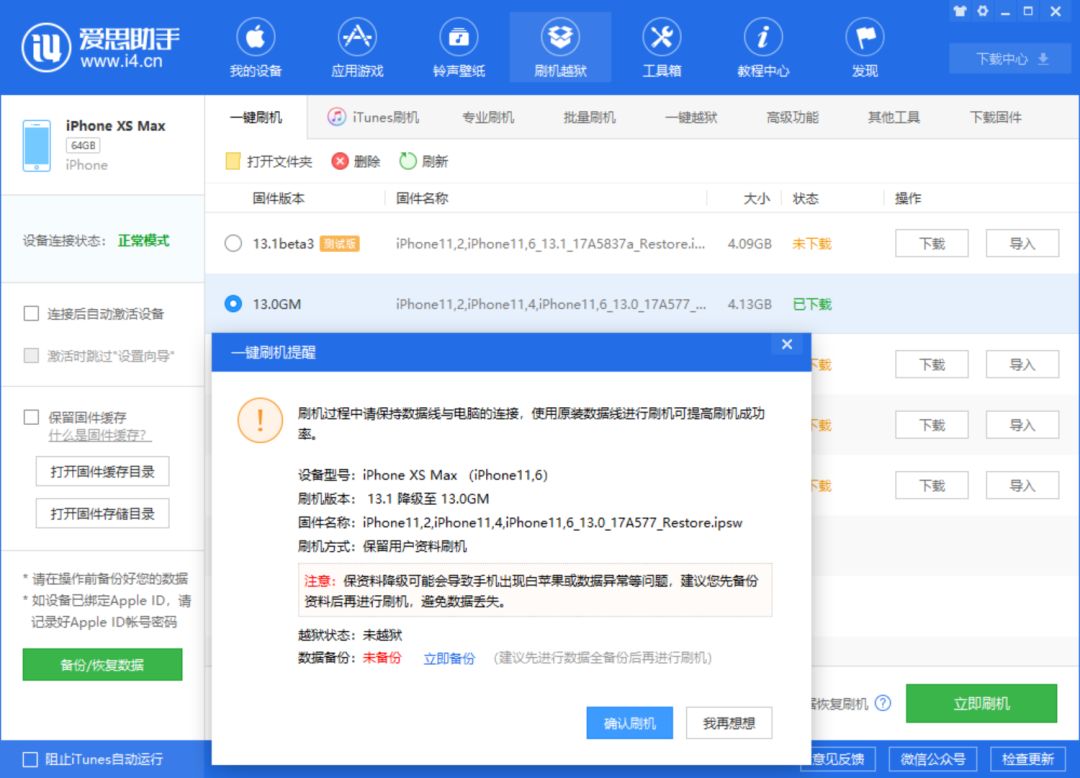Click the orange warning exclamation icon

[x=260, y=420]
